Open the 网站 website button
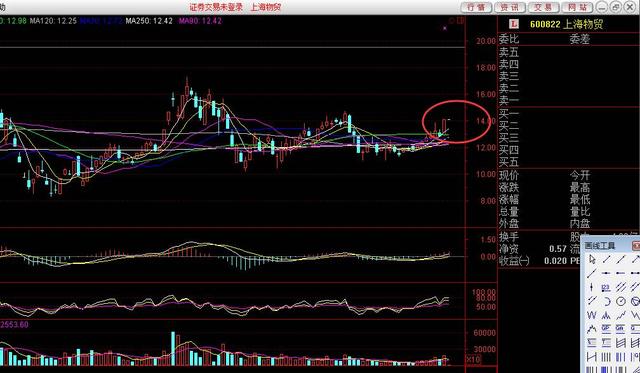The height and width of the screenshot is (373, 640). [577, 7]
